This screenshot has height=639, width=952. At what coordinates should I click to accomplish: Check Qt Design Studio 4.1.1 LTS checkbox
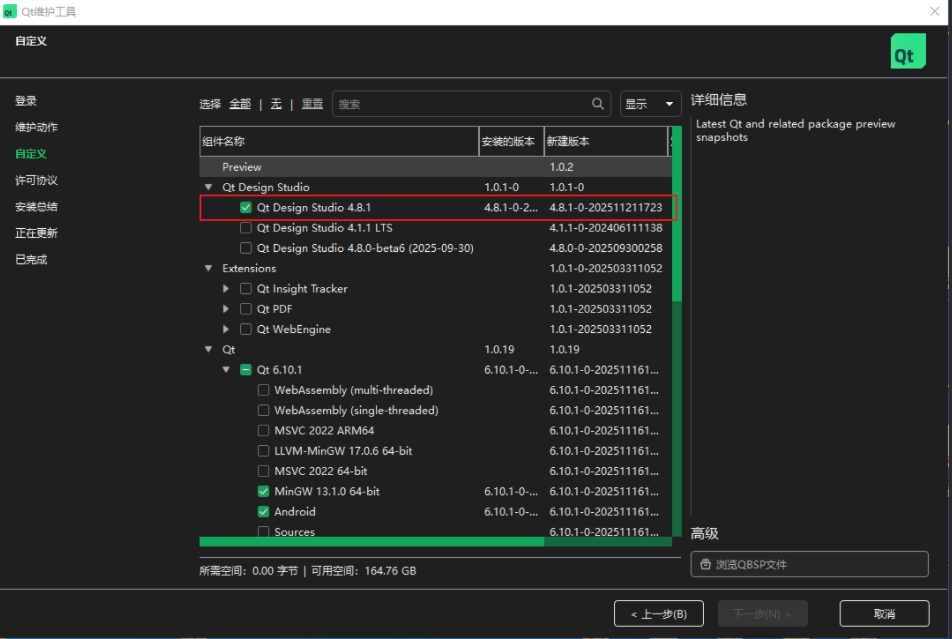click(245, 228)
